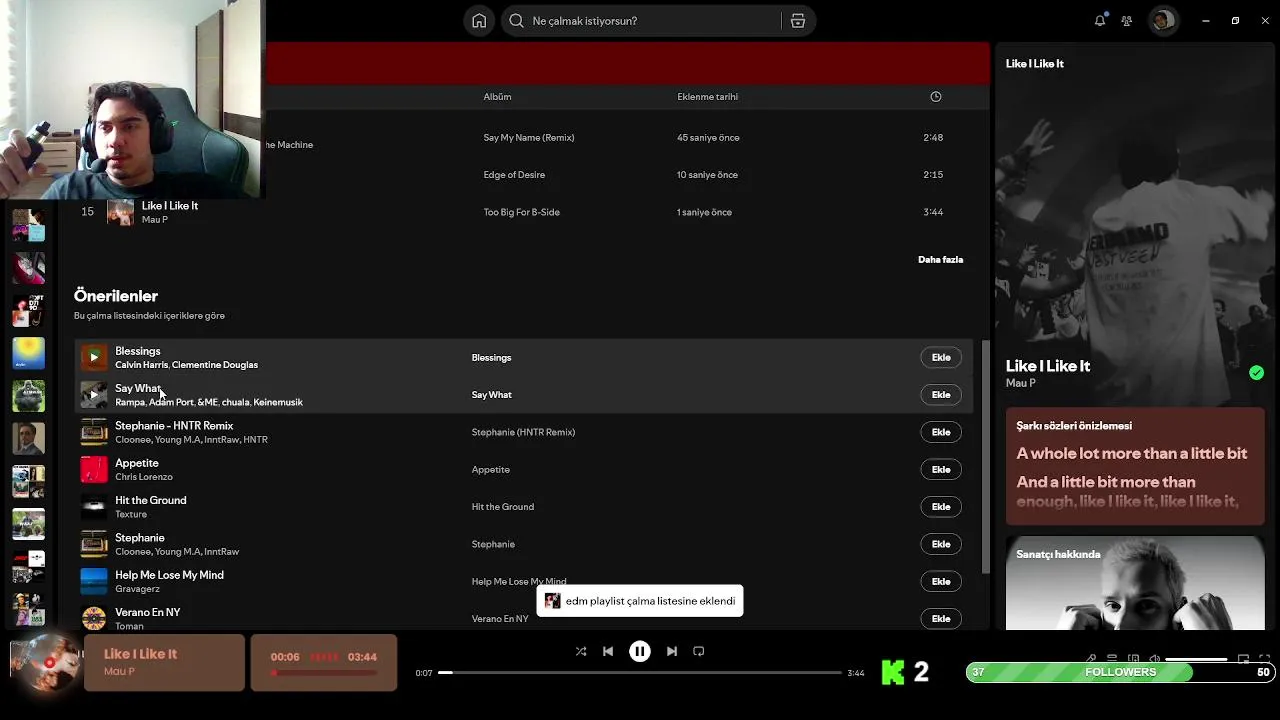Select the Stephanie track by Cloonee title
The image size is (1280, 720).
[x=140, y=538]
